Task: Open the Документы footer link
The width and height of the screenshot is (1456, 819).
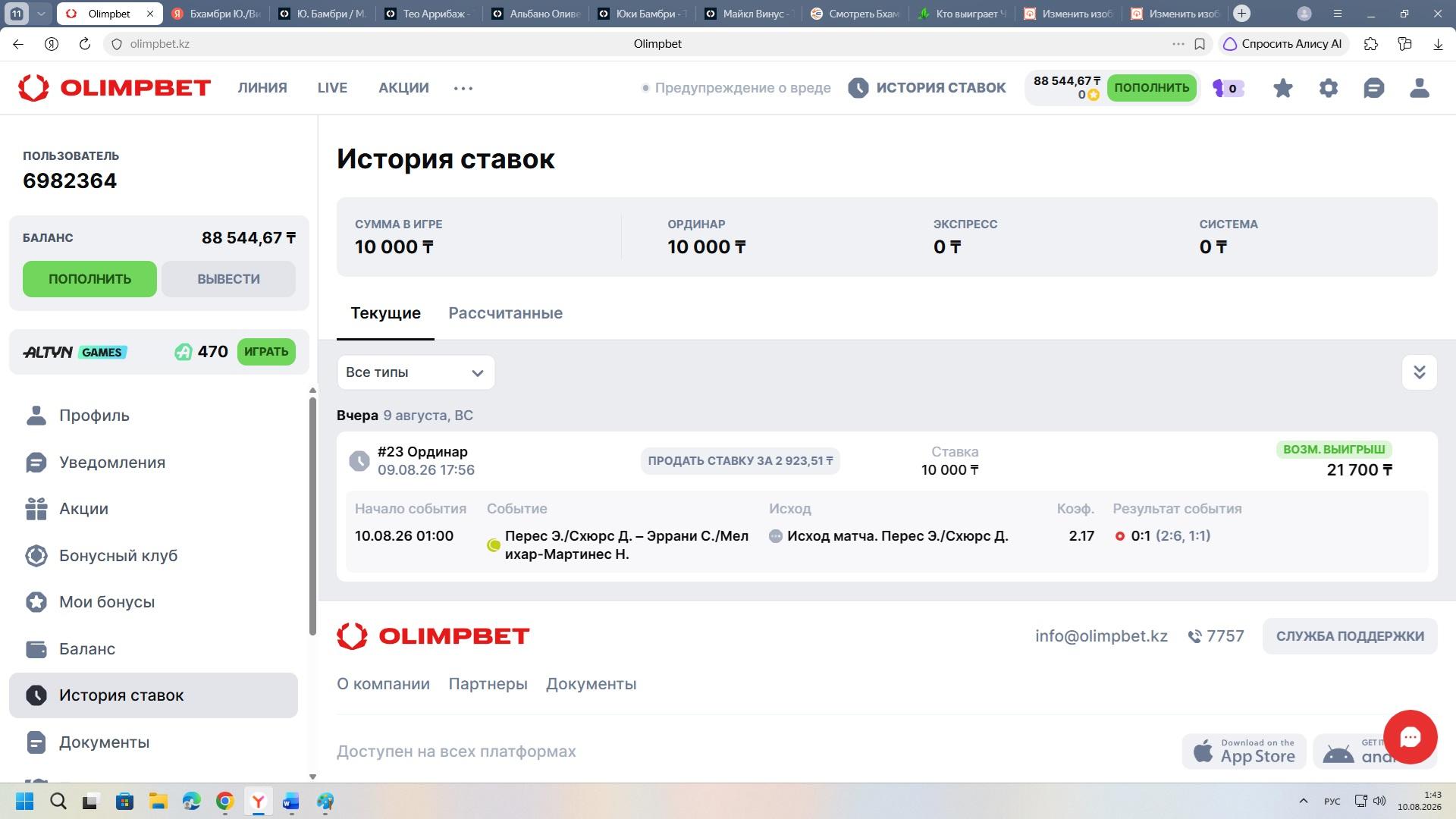Action: pyautogui.click(x=591, y=684)
